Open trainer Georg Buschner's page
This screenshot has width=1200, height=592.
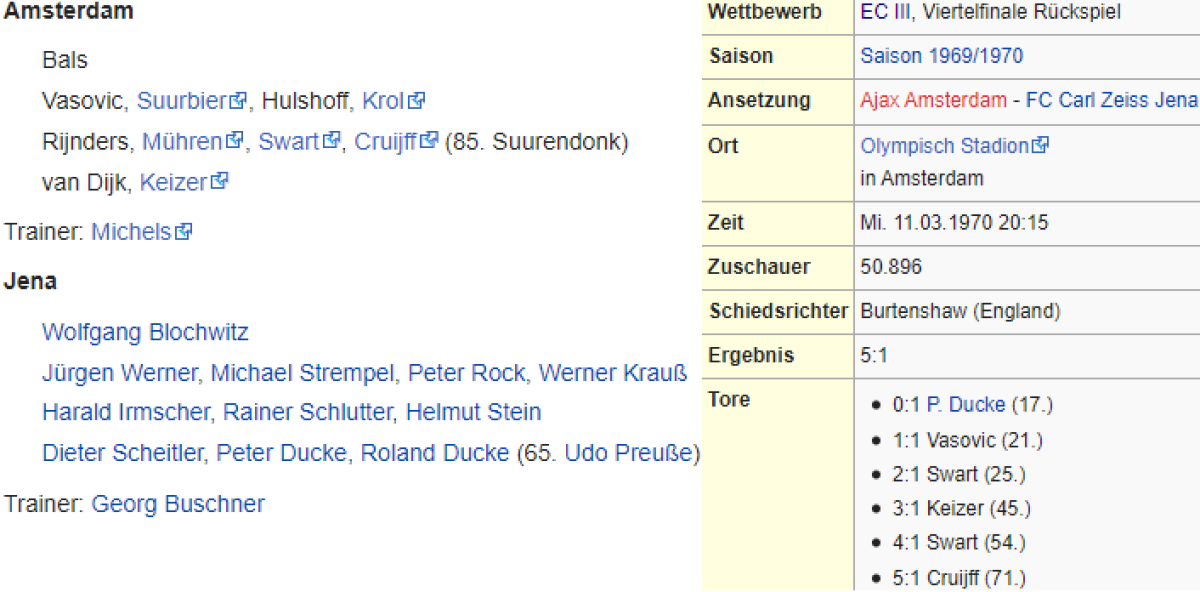pyautogui.click(x=178, y=504)
